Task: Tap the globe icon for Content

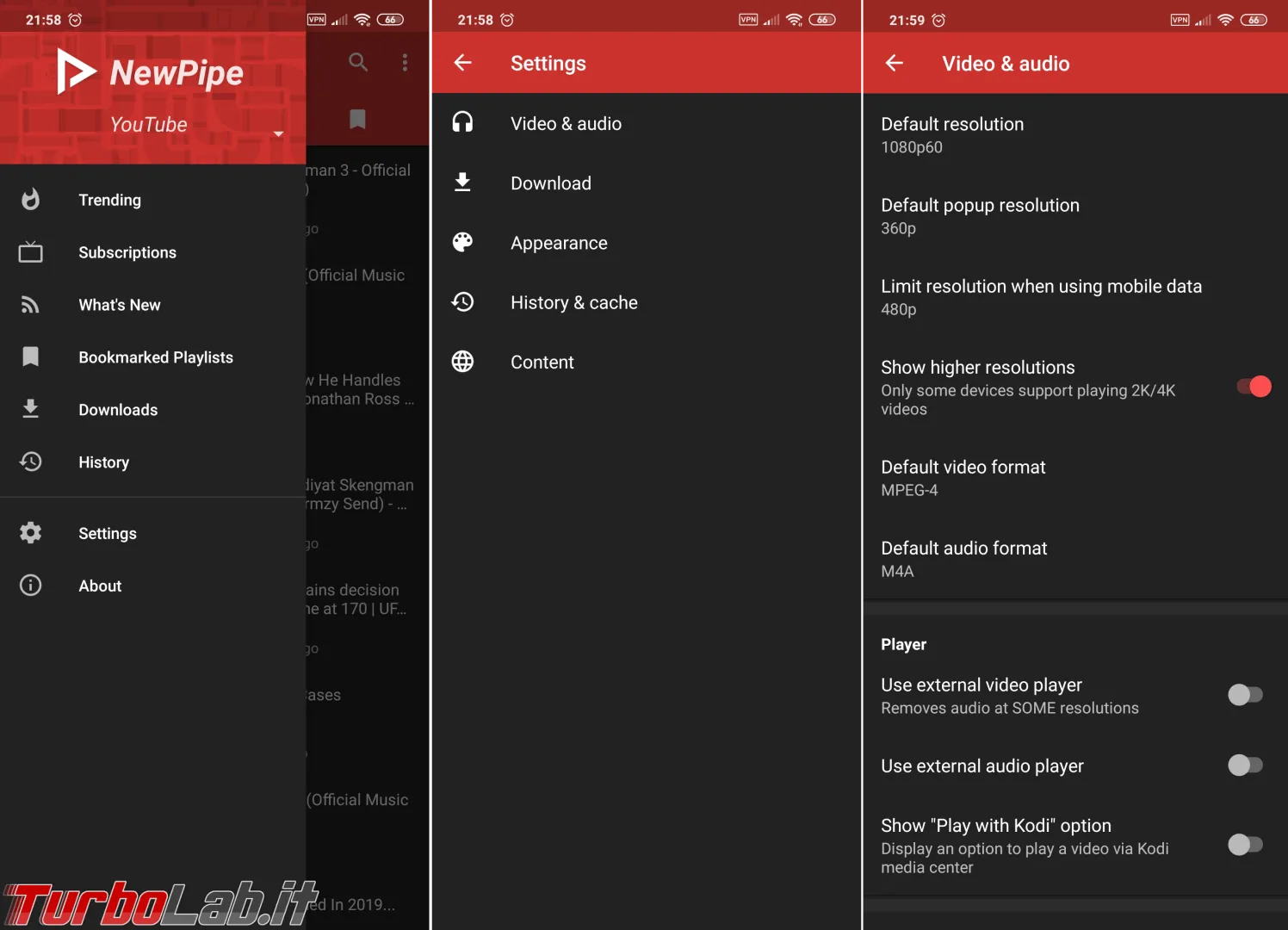Action: tap(463, 362)
